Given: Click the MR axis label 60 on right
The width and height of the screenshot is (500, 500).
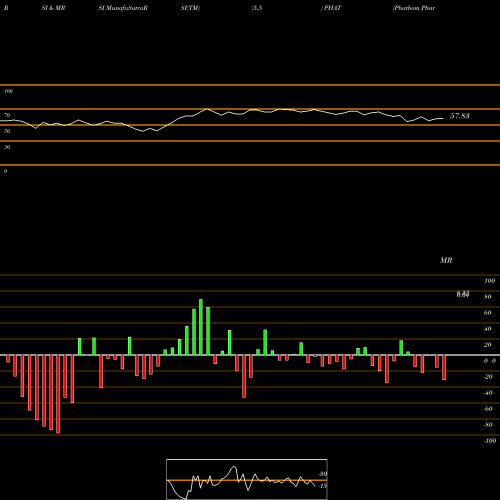Looking at the screenshot, I should pyautogui.click(x=488, y=313).
